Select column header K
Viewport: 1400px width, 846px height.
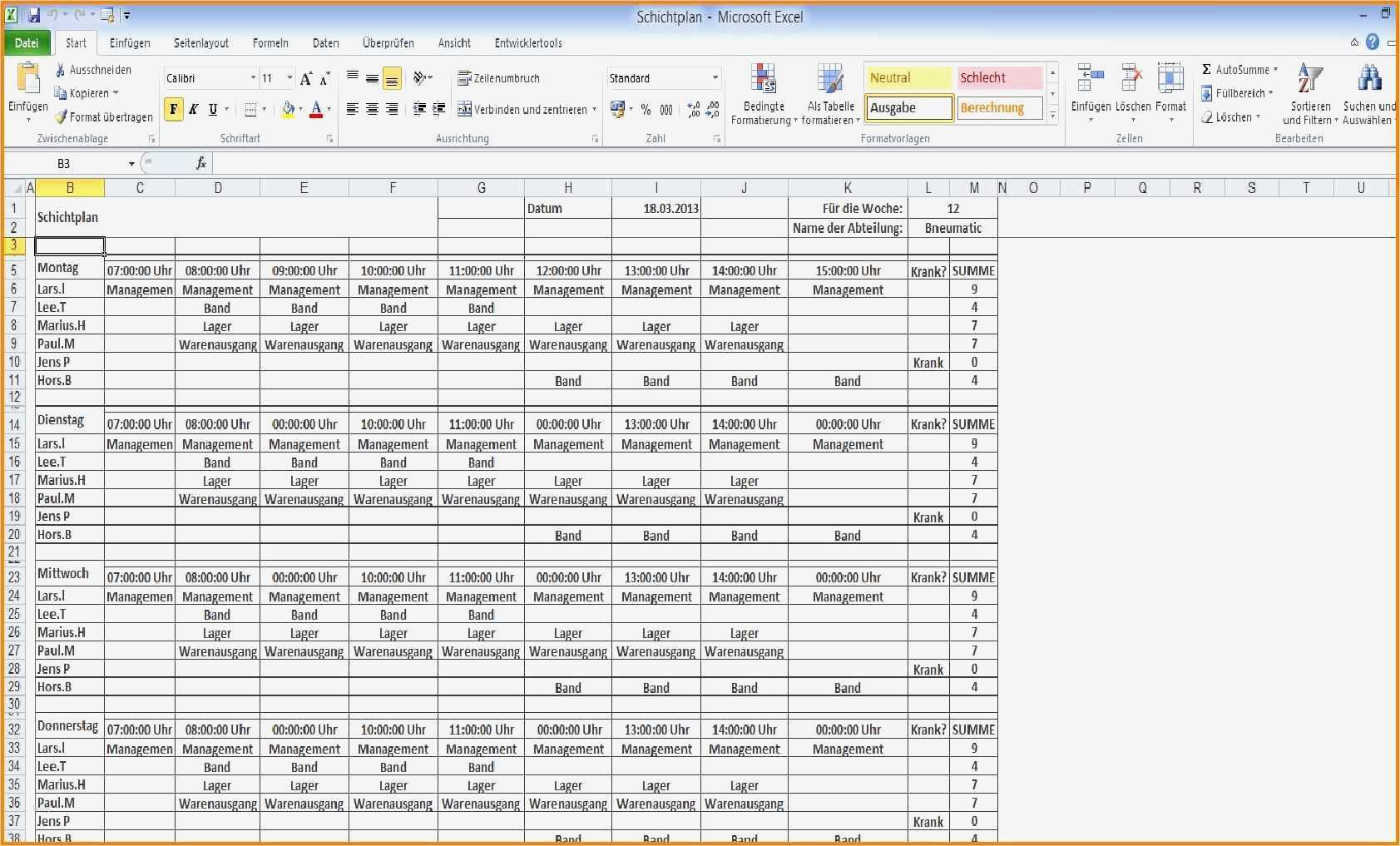(848, 188)
